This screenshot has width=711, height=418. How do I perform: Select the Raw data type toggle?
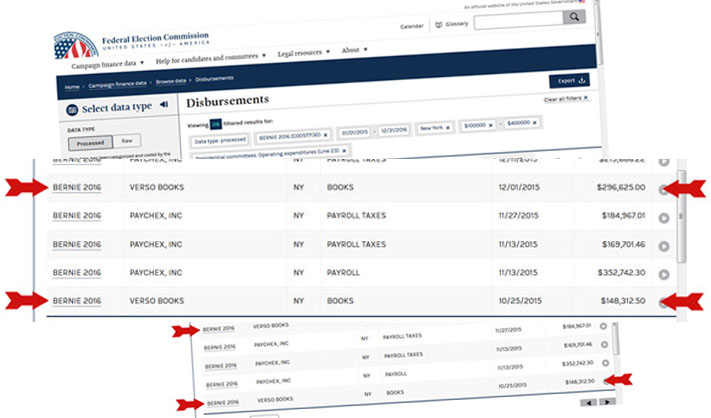(x=127, y=141)
